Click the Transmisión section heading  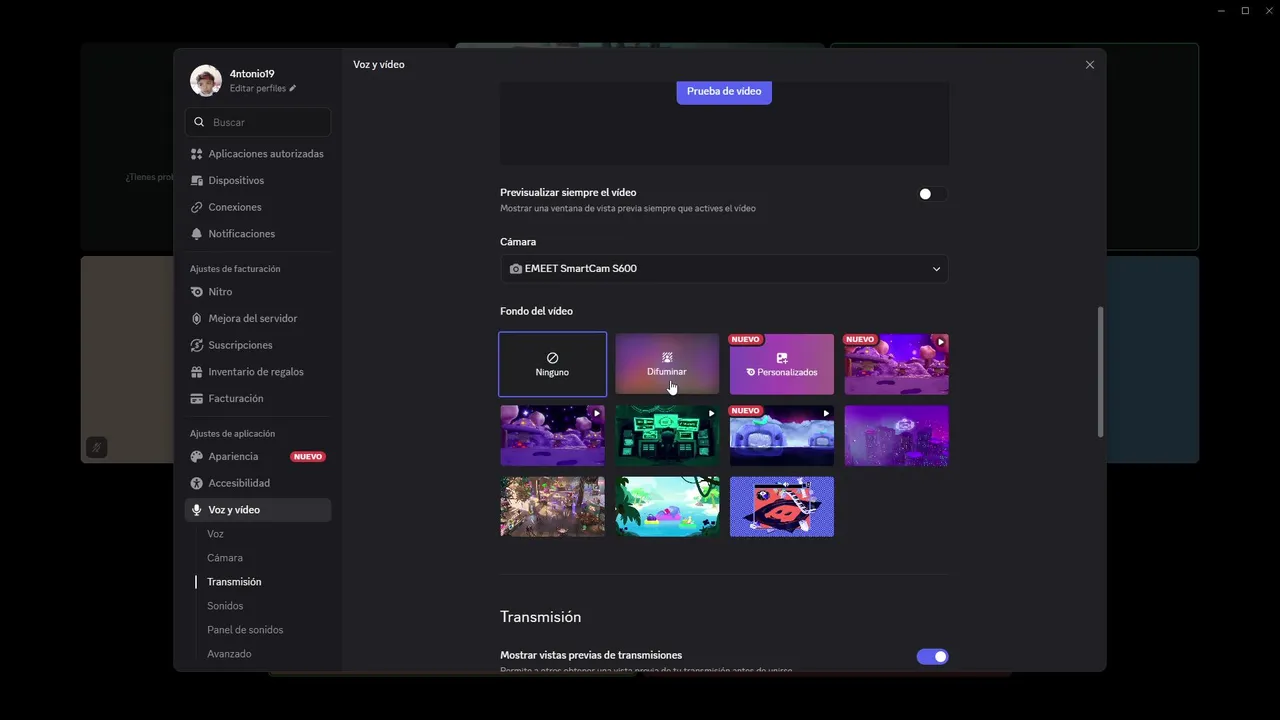point(540,617)
